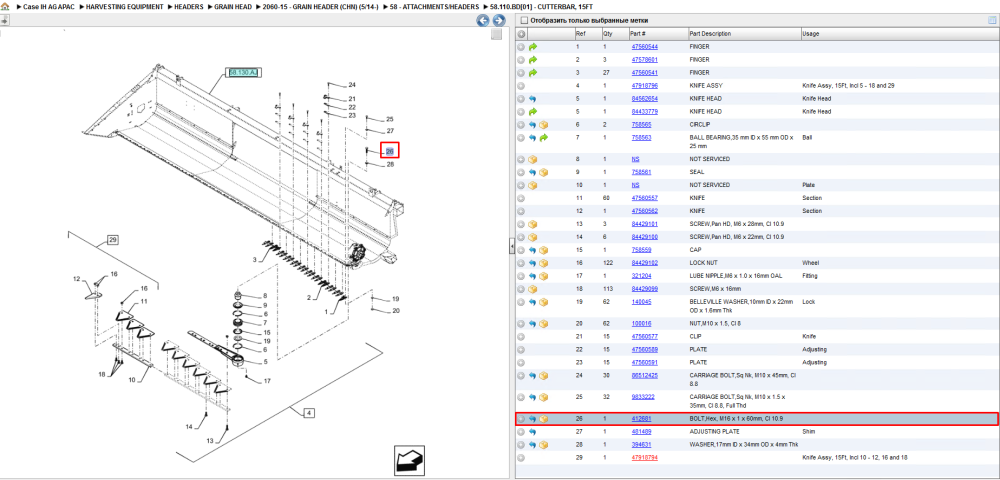This screenshot has height=480, width=1000.
Task: Click the round add icon for KNIFE ASSY 47918796
Action: pyautogui.click(x=521, y=85)
